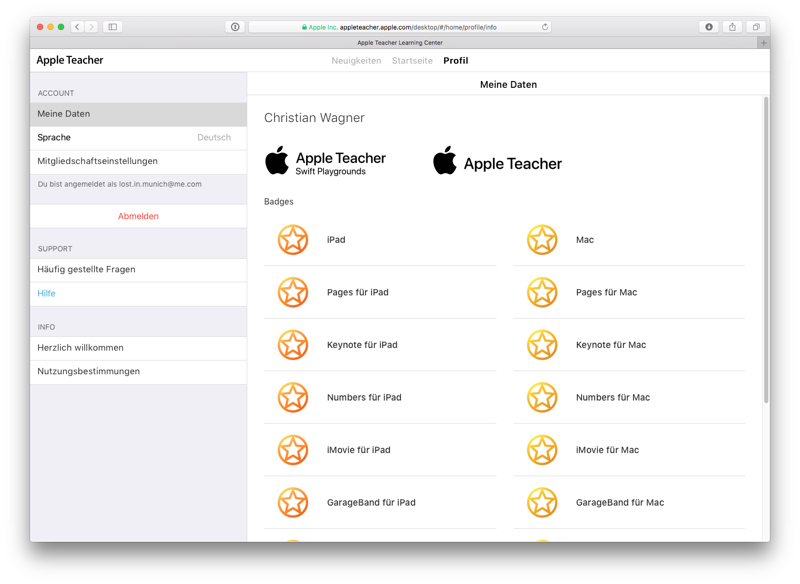Click the Meine Daten content header

coord(509,85)
